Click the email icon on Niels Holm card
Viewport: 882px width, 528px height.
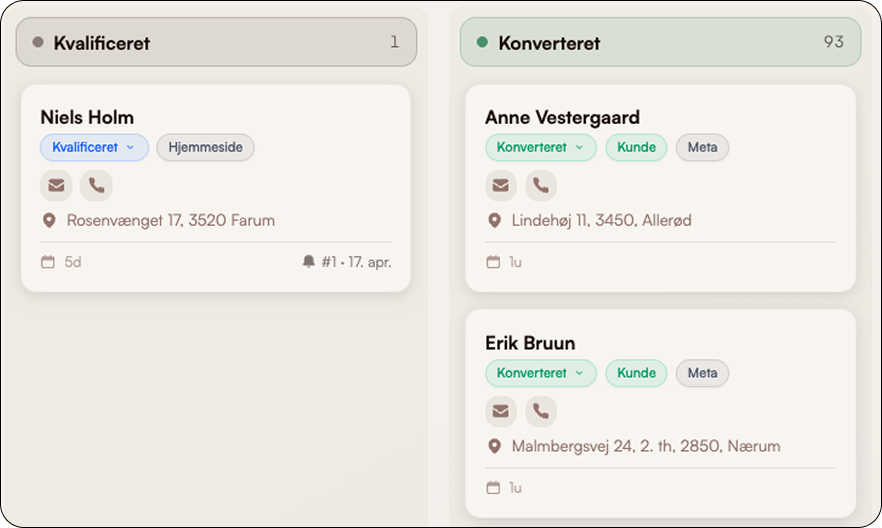[56, 185]
